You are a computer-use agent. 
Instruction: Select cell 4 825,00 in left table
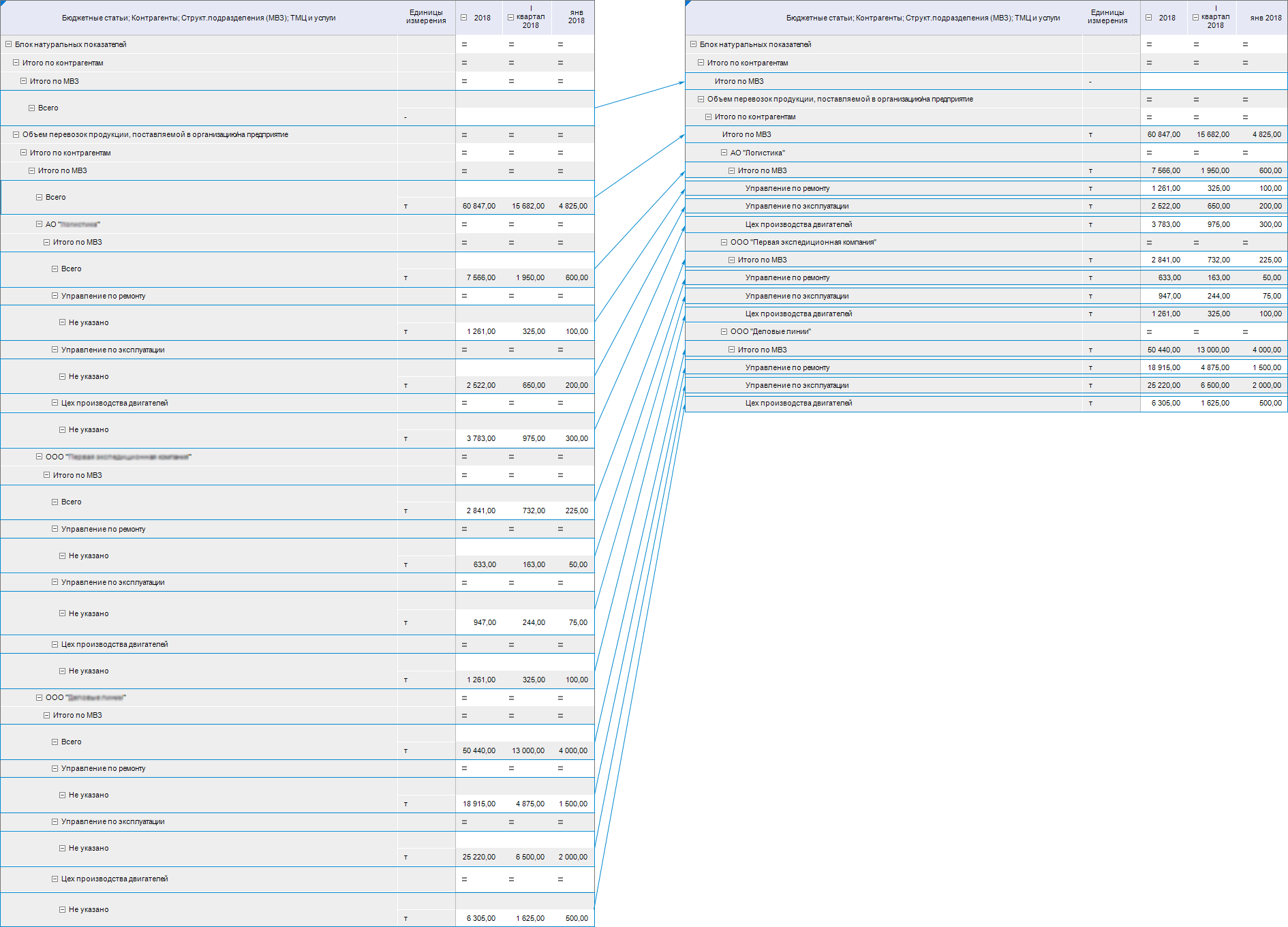point(573,206)
